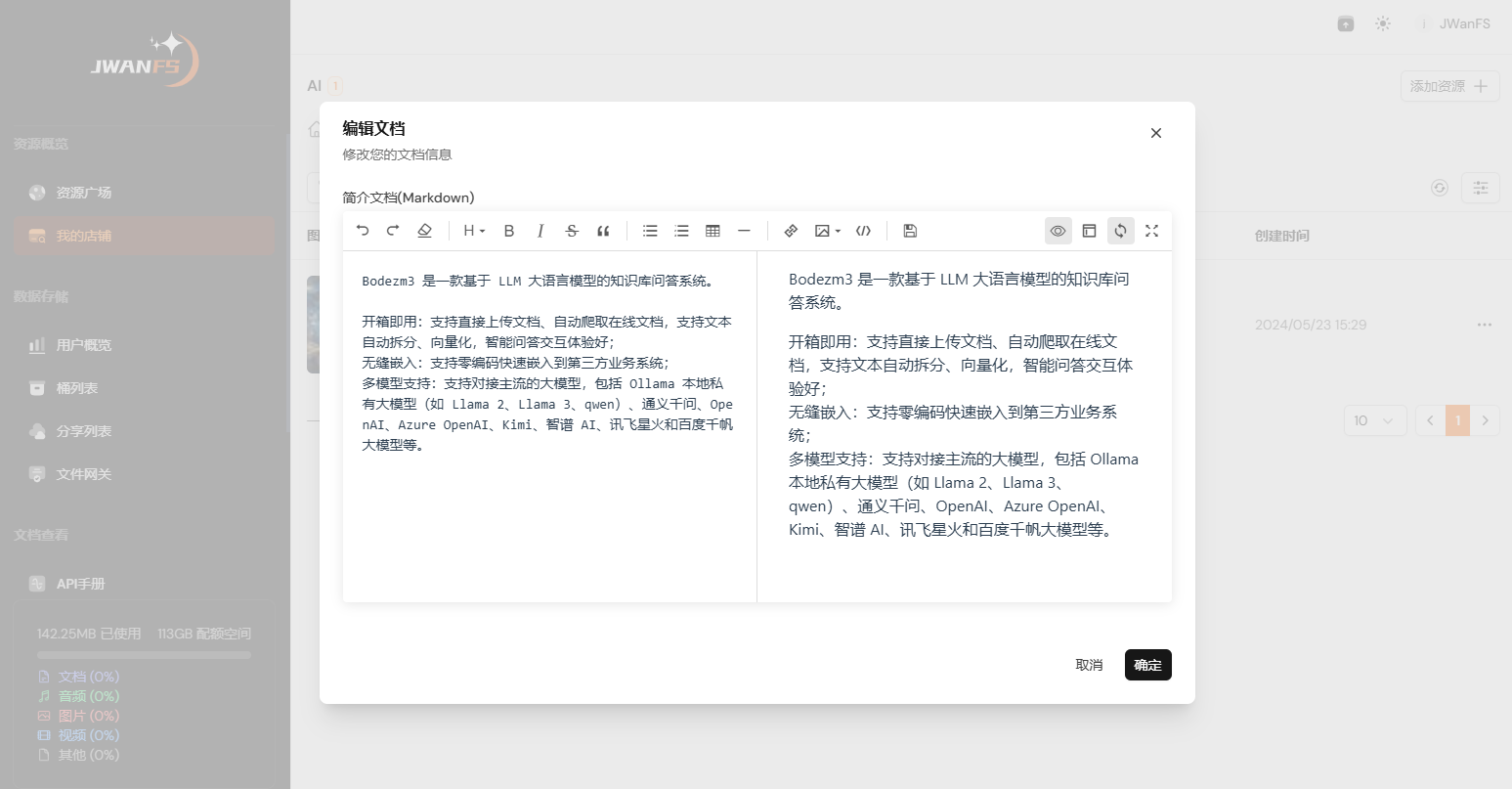Save the markdown with the floppy icon
Screen dimensions: 1512x789
[910, 231]
